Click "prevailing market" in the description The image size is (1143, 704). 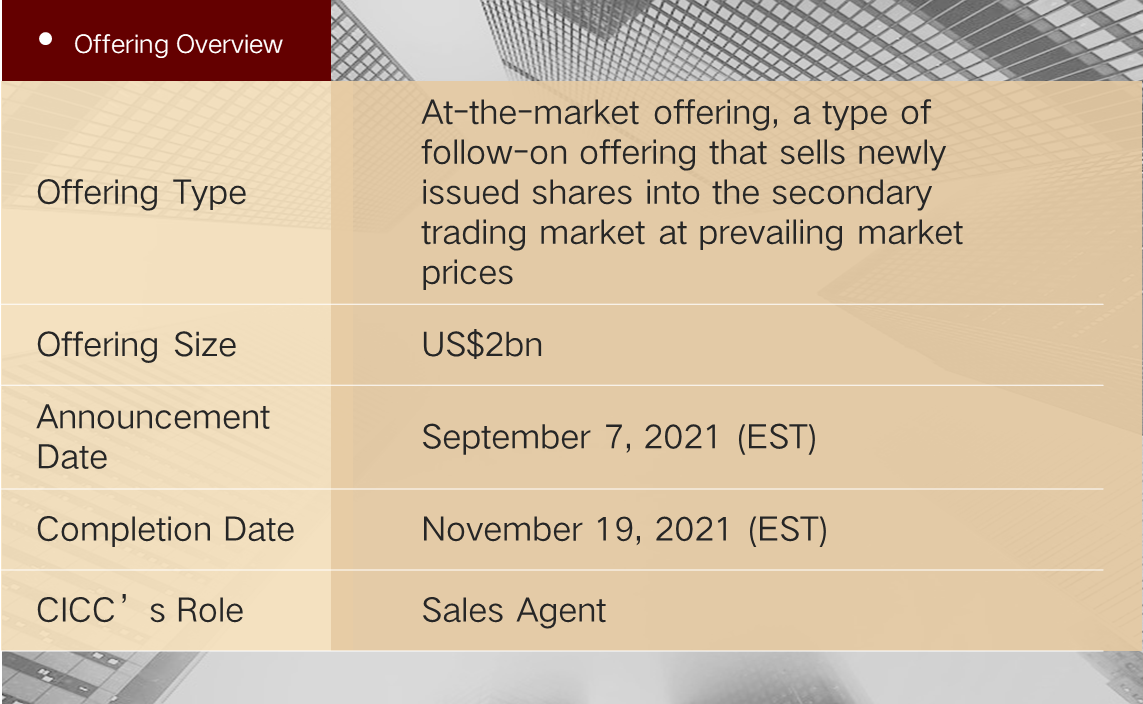tap(830, 232)
